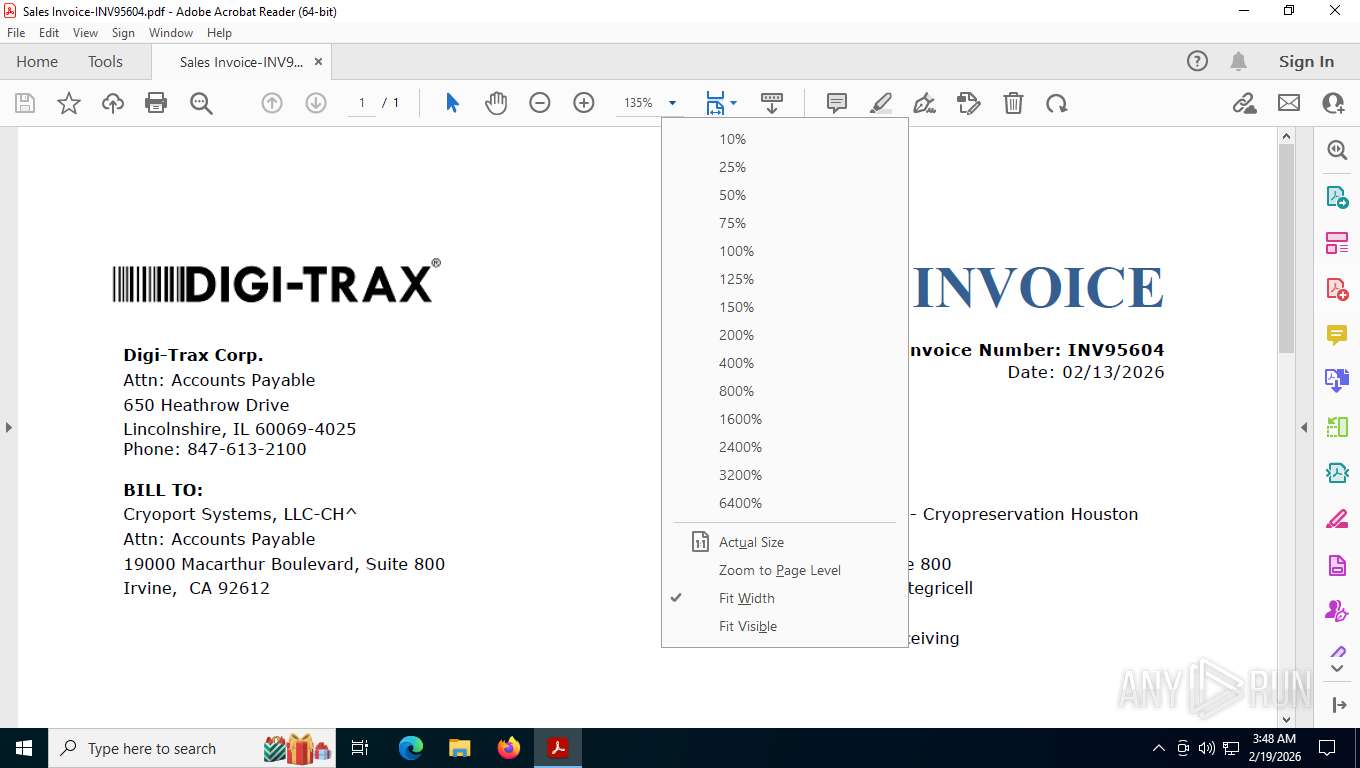
Task: Switch to the Tools tab
Action: 105,61
